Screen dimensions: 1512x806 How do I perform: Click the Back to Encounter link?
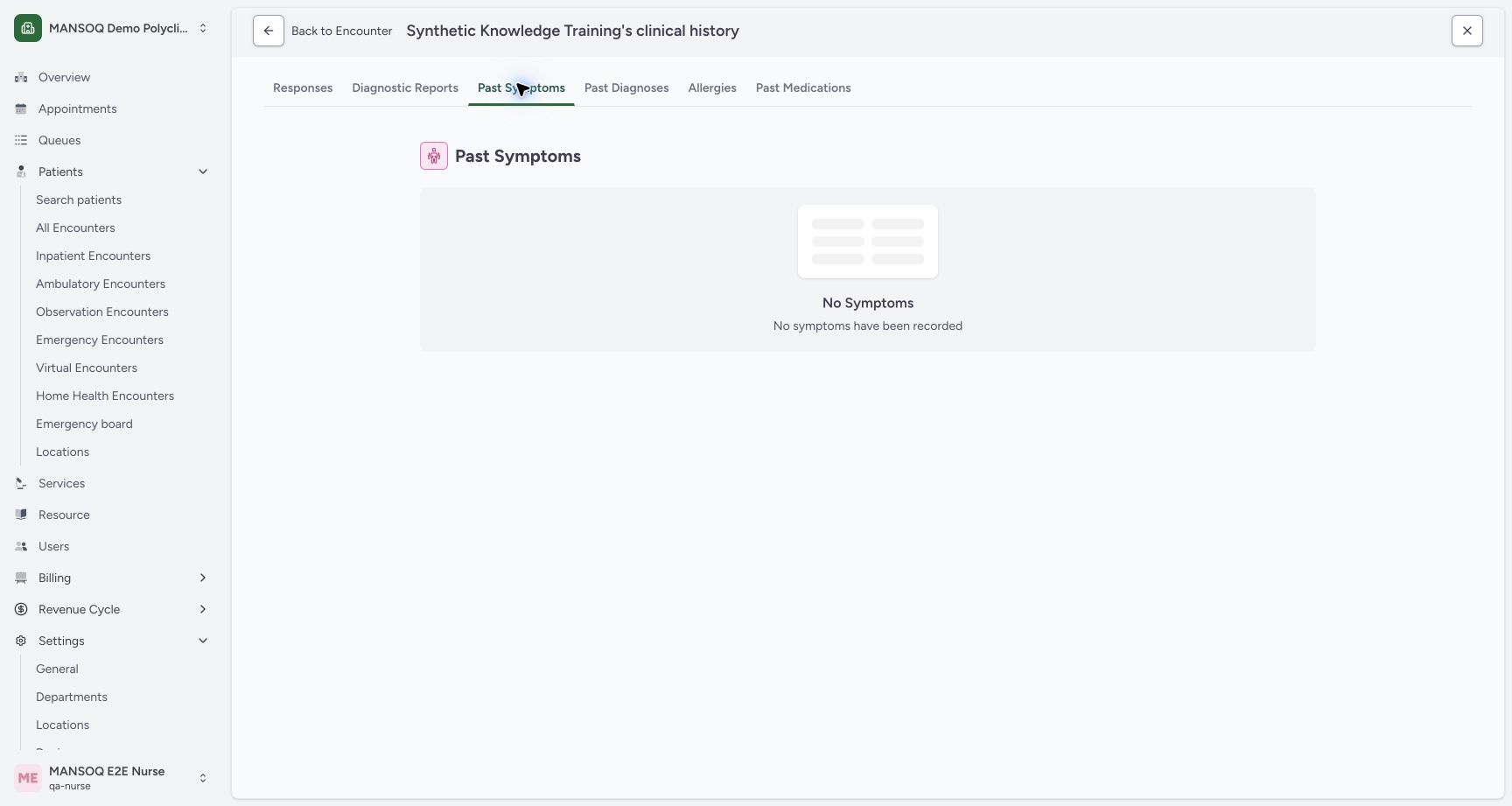click(341, 31)
